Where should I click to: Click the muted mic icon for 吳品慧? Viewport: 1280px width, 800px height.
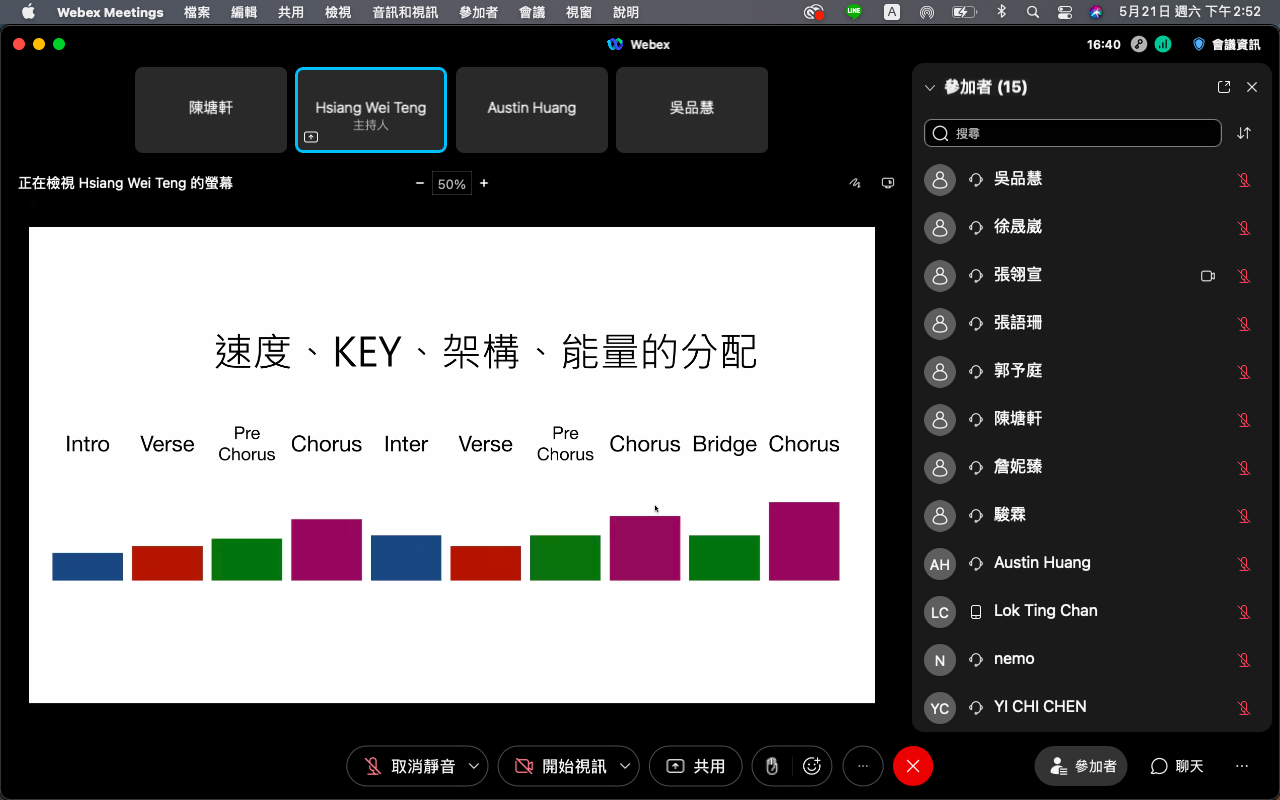(1244, 179)
